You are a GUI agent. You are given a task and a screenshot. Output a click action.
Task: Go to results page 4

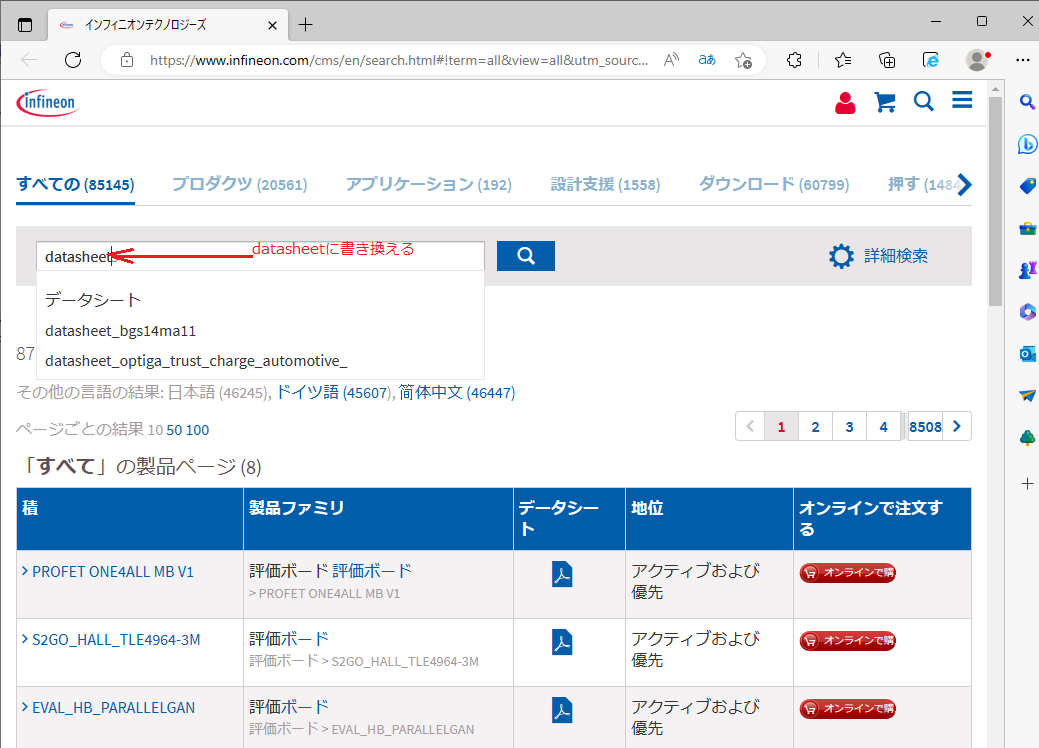(x=883, y=427)
